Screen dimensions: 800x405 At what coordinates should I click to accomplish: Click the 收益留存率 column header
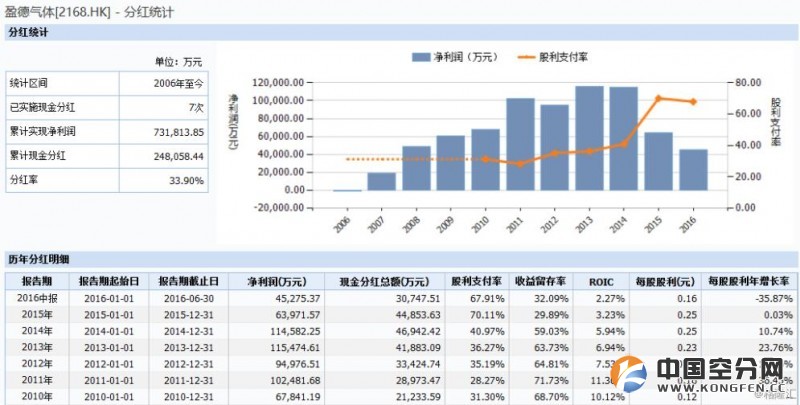540,282
